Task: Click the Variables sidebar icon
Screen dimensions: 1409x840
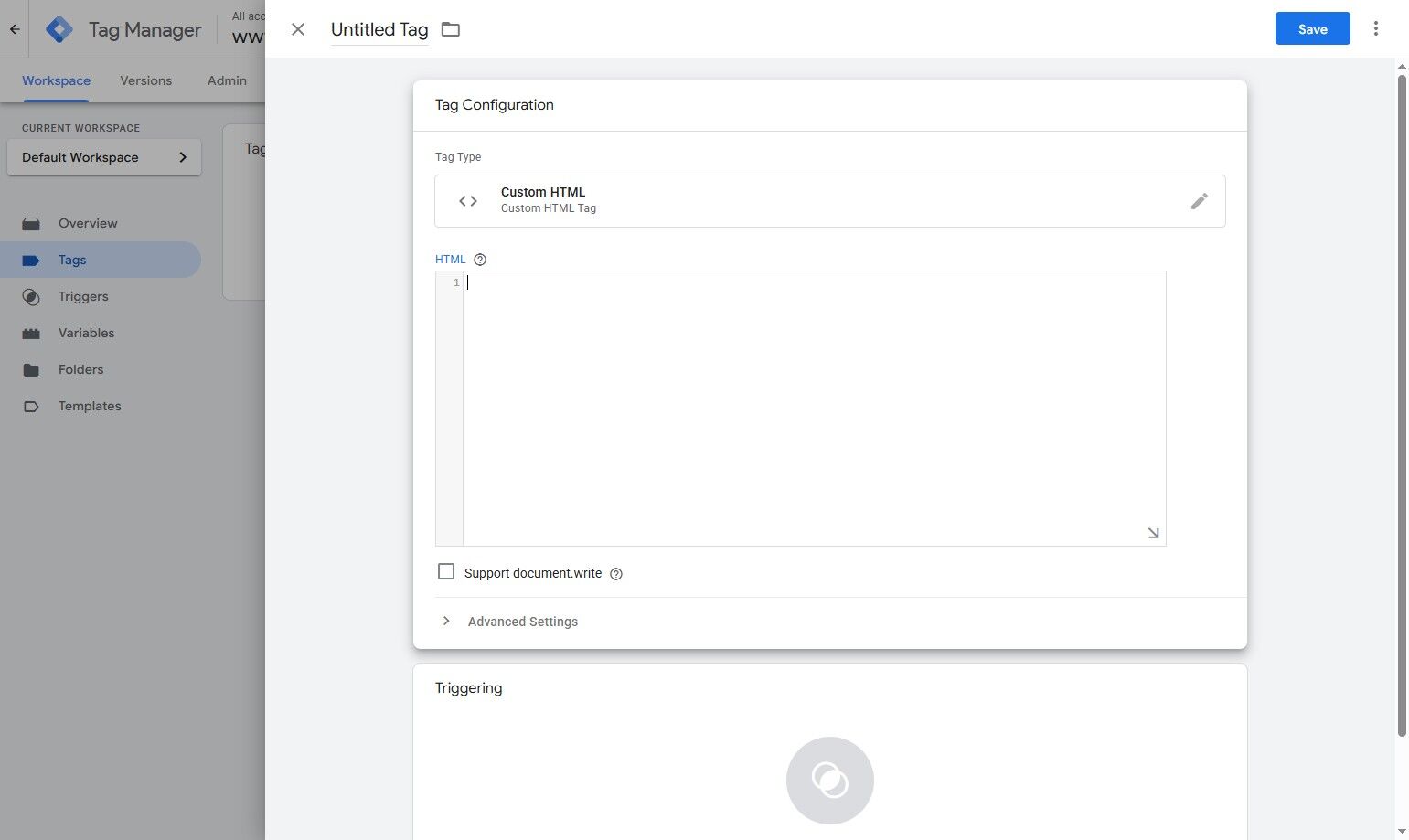Action: point(31,334)
